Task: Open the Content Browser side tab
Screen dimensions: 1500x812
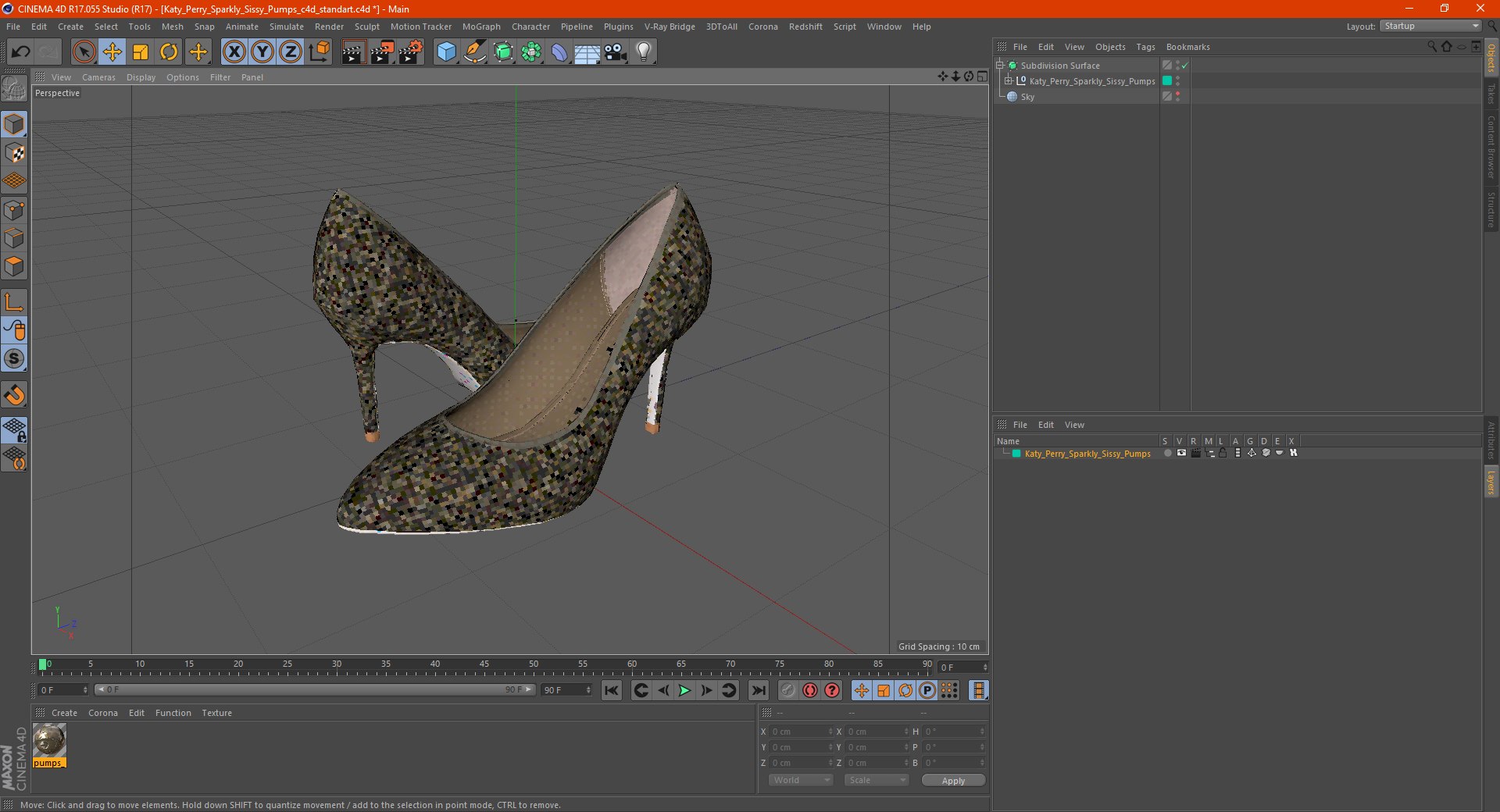Action: (x=1491, y=146)
